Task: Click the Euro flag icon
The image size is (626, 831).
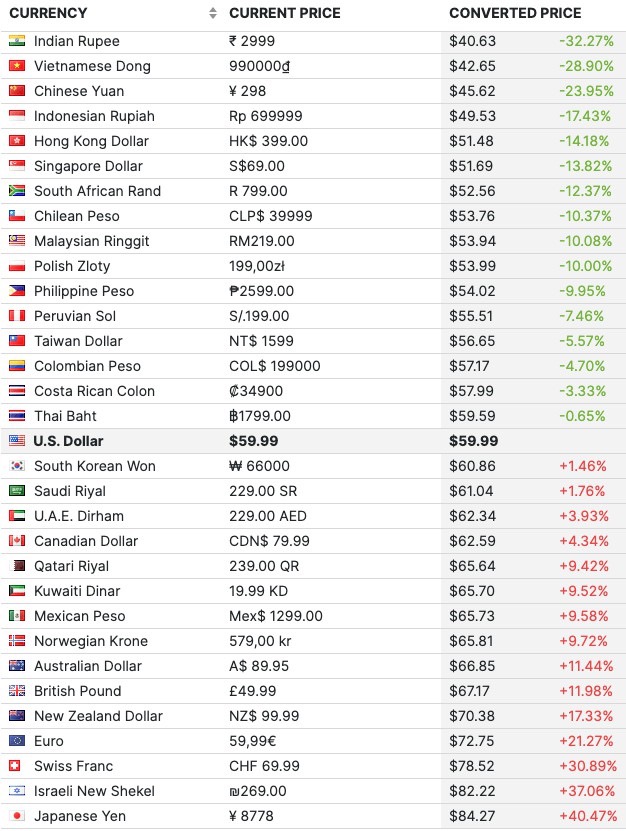Action: 16,741
